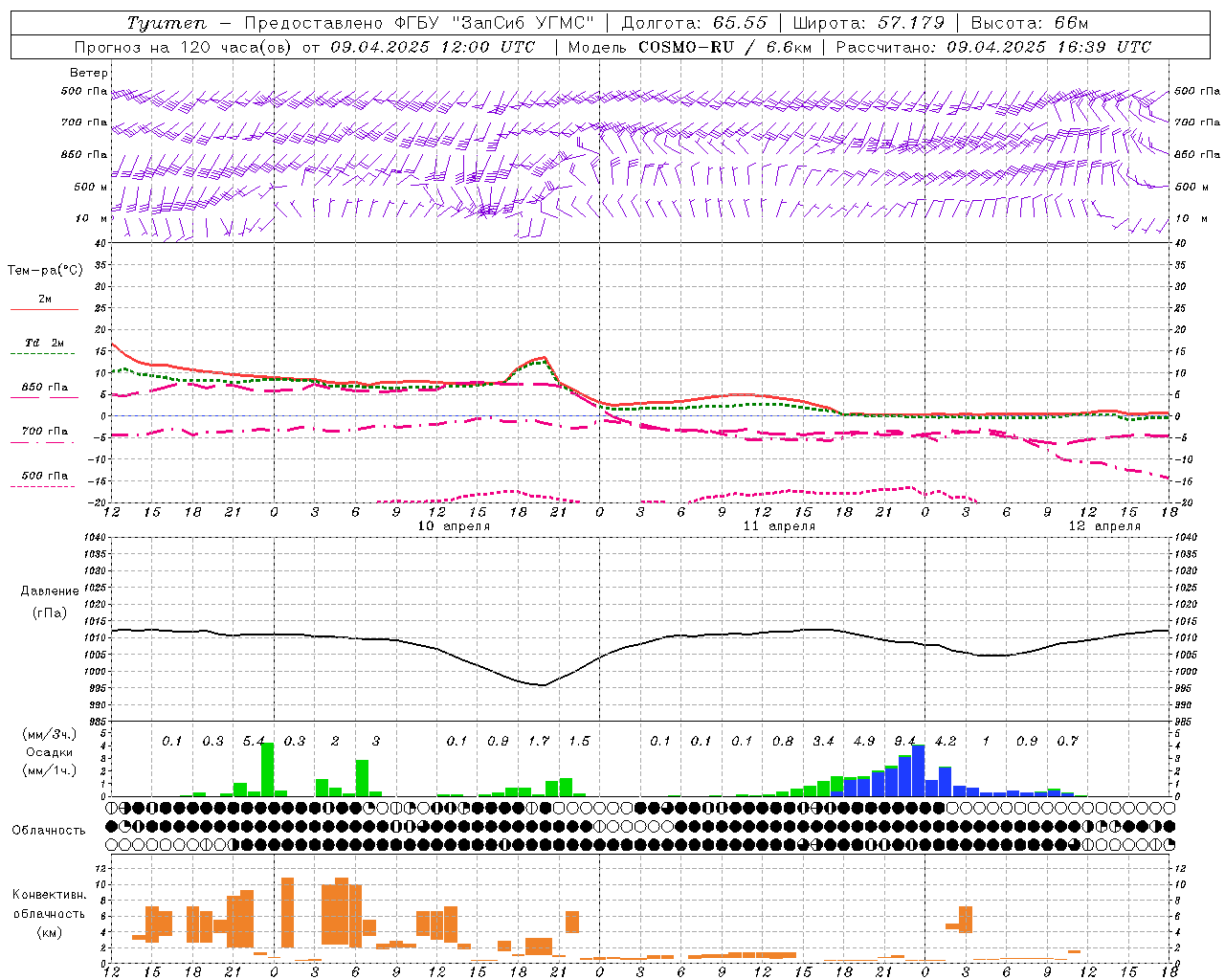
Task: Click the "Конвективн." convective cloud label
Action: click(49, 895)
